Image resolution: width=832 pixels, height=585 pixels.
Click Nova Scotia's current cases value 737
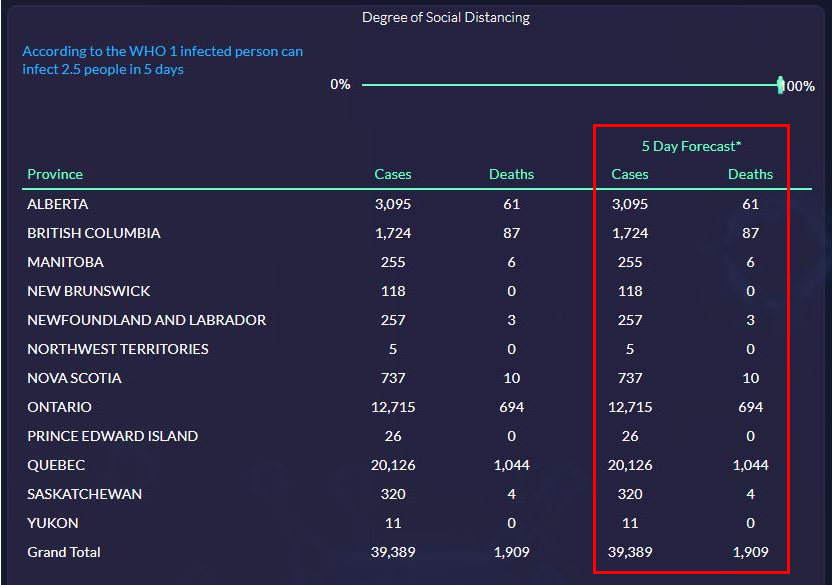[x=393, y=378]
